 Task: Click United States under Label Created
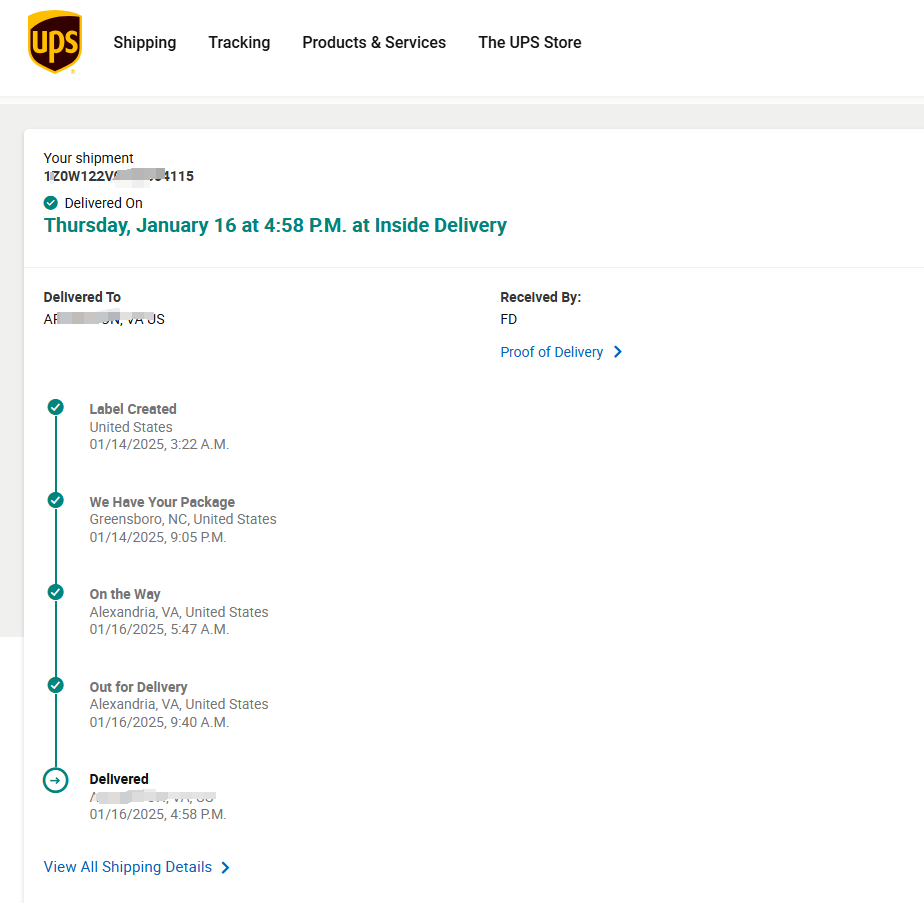(x=131, y=427)
